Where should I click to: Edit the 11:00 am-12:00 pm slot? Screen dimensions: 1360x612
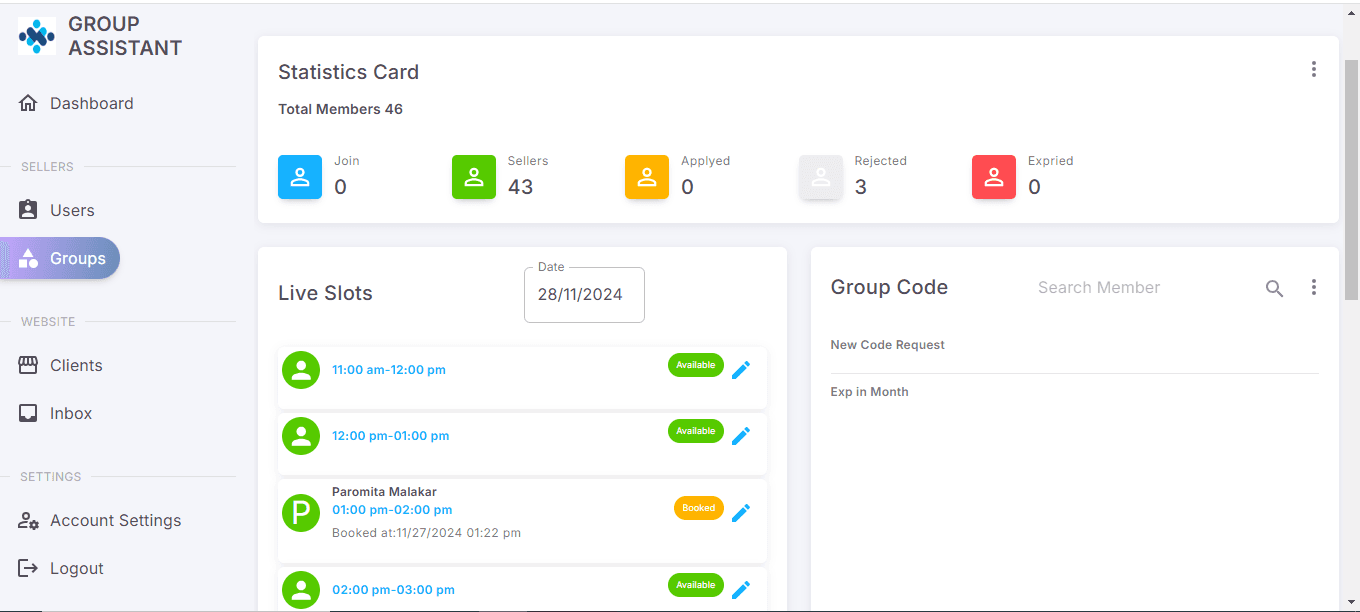741,370
